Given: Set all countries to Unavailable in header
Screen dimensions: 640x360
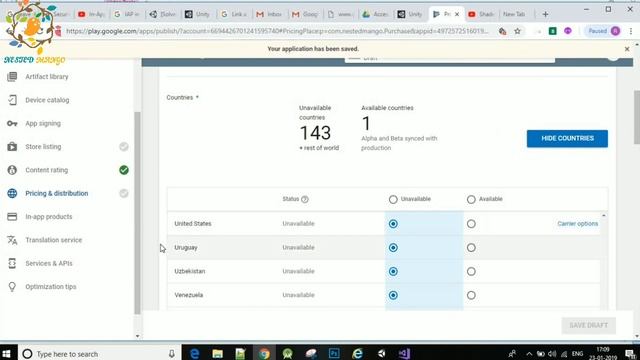Looking at the screenshot, I should pyautogui.click(x=393, y=199).
